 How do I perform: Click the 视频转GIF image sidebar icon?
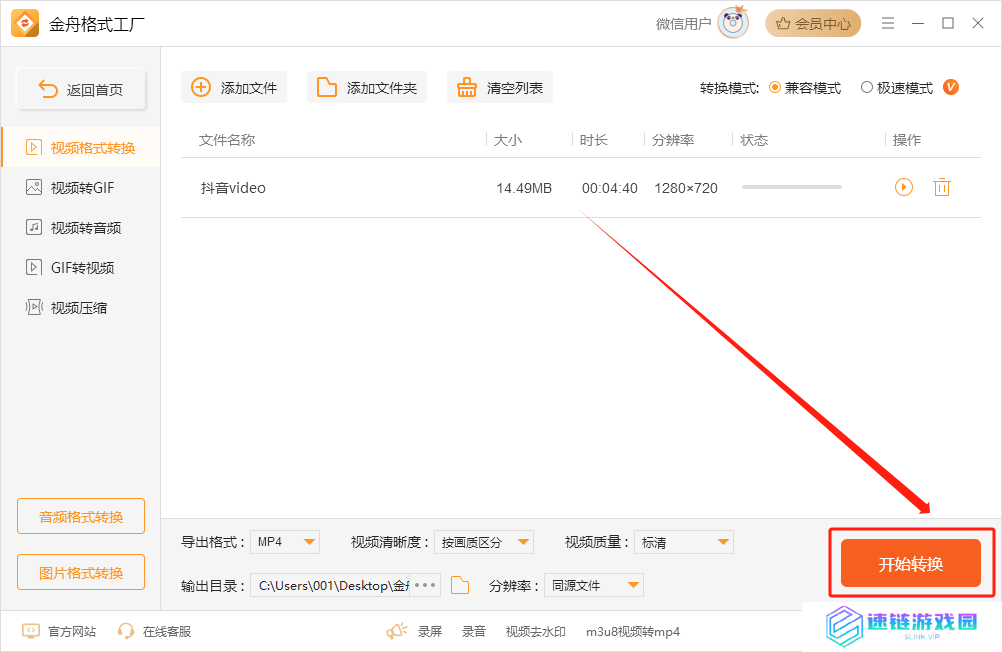(x=34, y=187)
